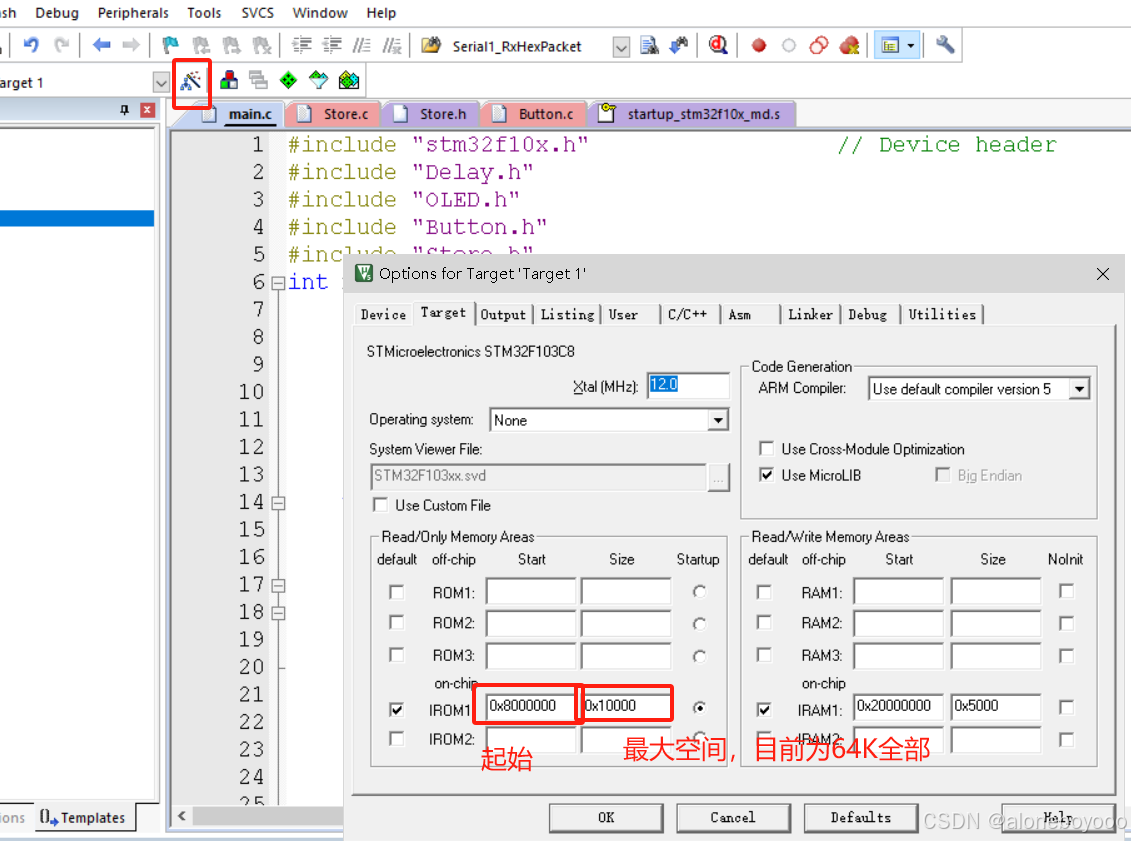
Task: Click the Manage Run-Time Environment green diamond
Action: pos(289,80)
